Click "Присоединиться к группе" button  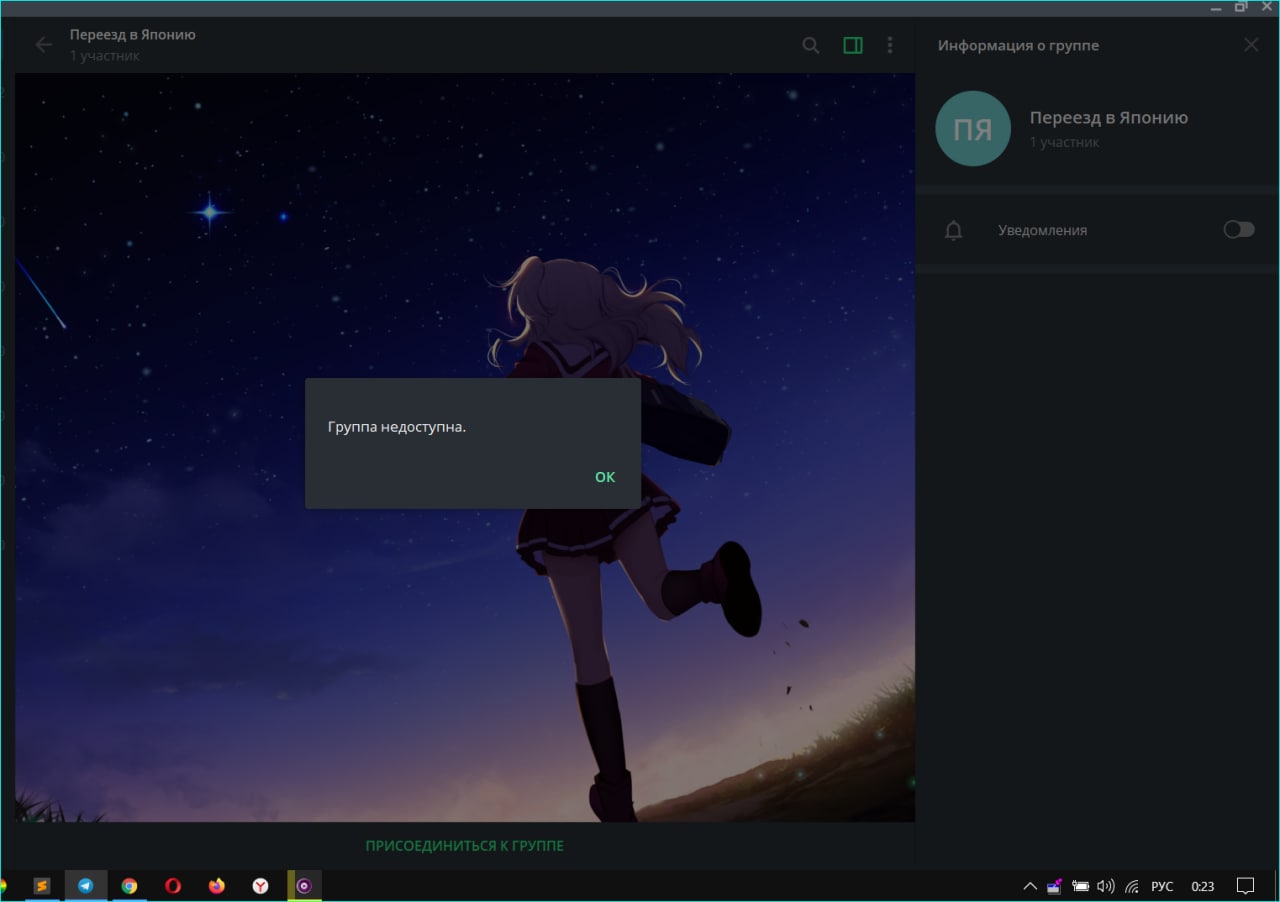[465, 846]
